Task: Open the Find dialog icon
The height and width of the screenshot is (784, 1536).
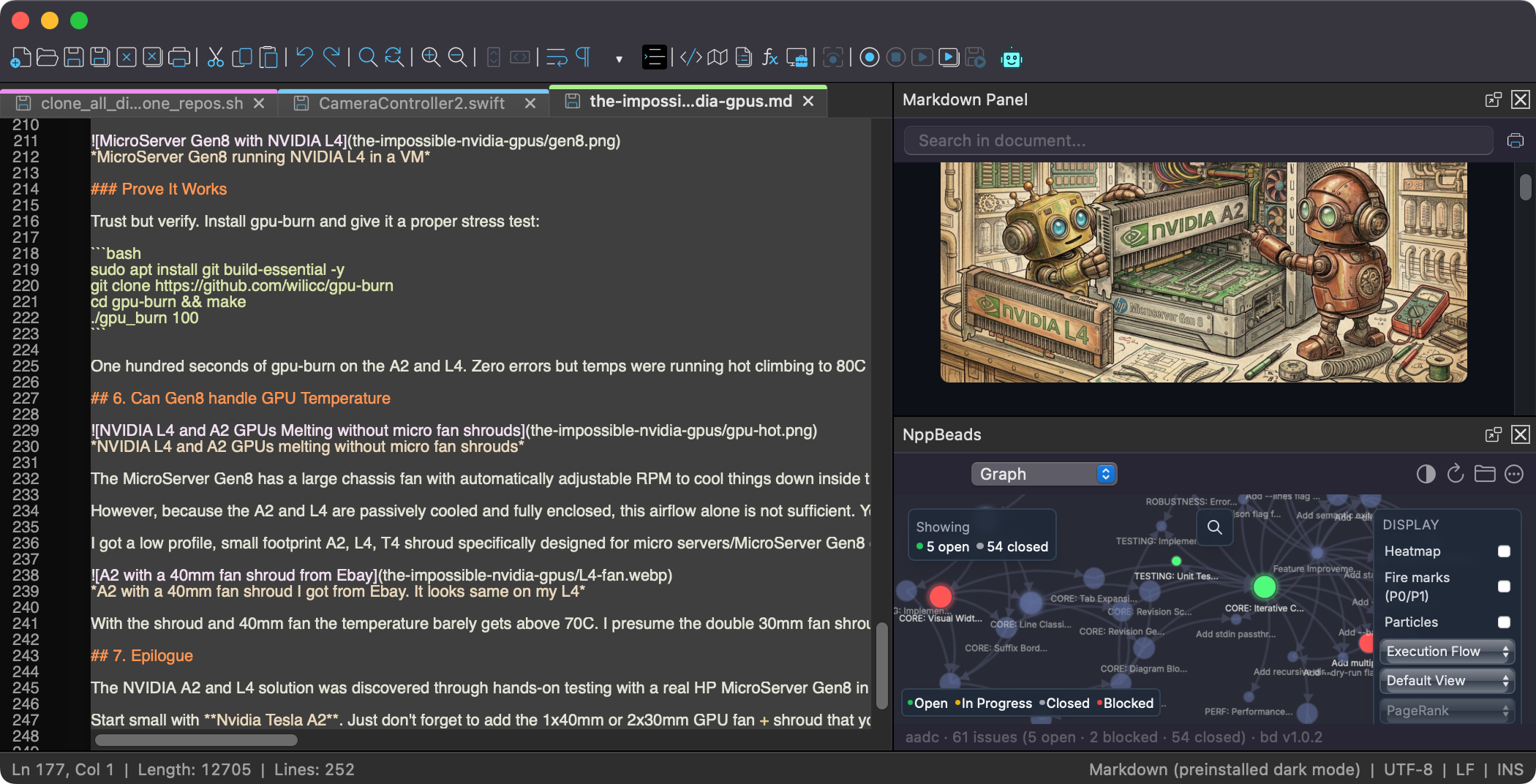Action: [x=368, y=57]
